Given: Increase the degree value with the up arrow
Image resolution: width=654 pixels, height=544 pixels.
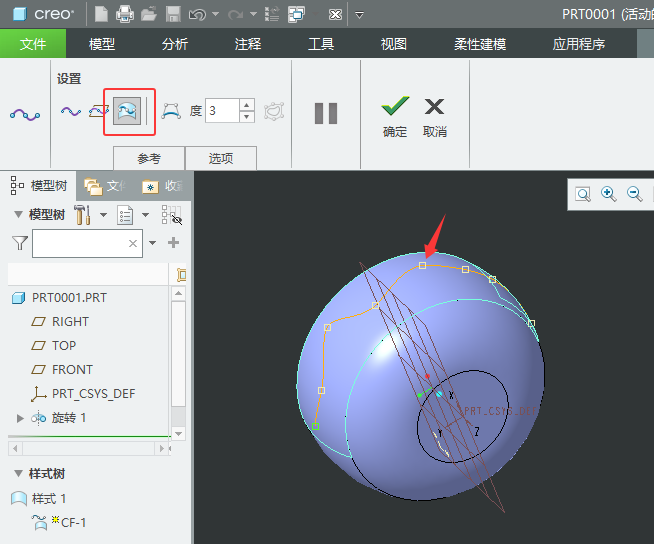Looking at the screenshot, I should coord(247,105).
